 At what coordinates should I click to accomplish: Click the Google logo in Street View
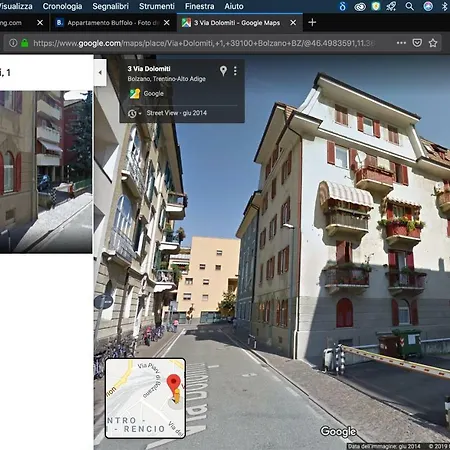tap(338, 431)
